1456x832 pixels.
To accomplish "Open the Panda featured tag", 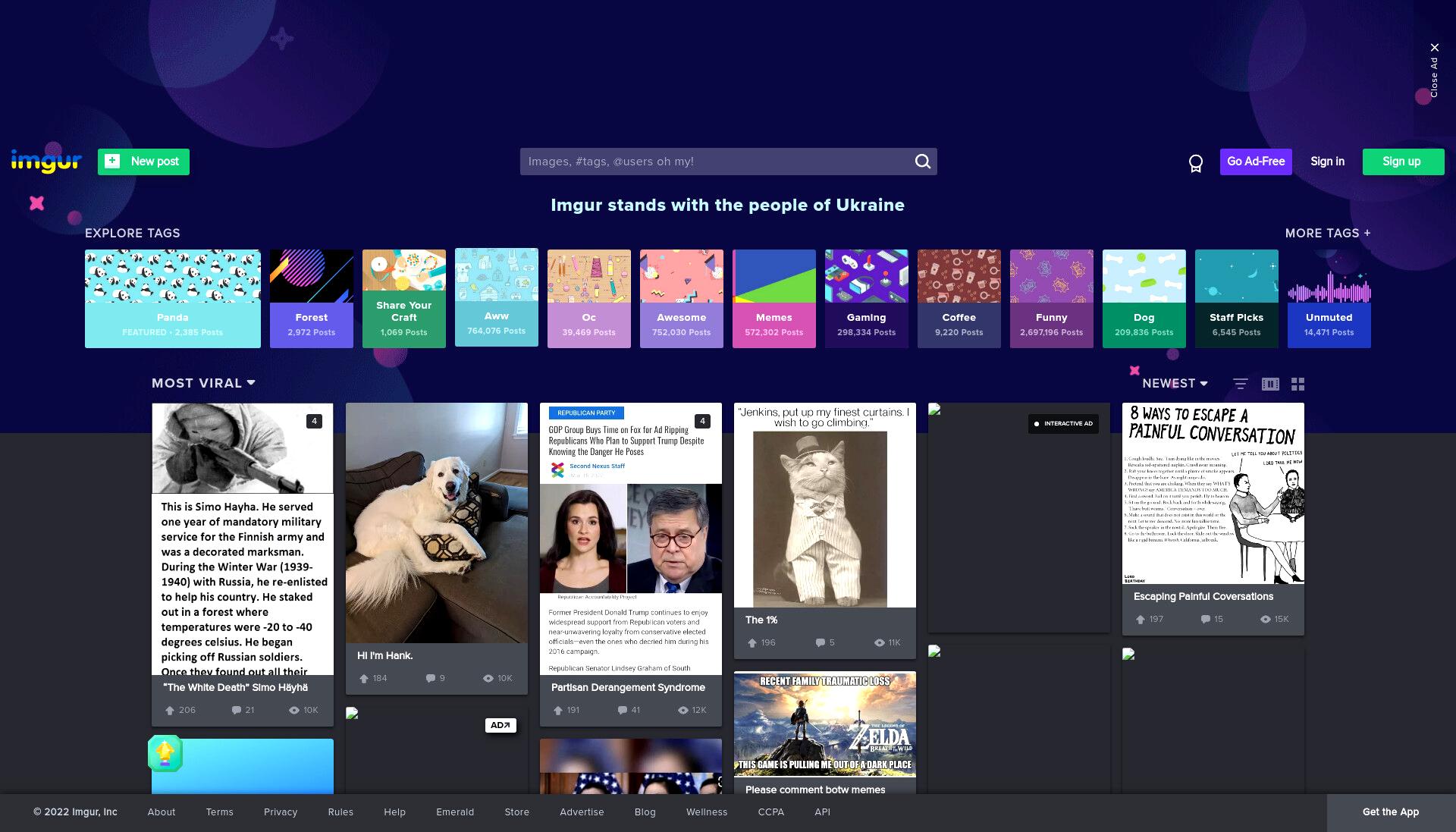I will [x=173, y=299].
